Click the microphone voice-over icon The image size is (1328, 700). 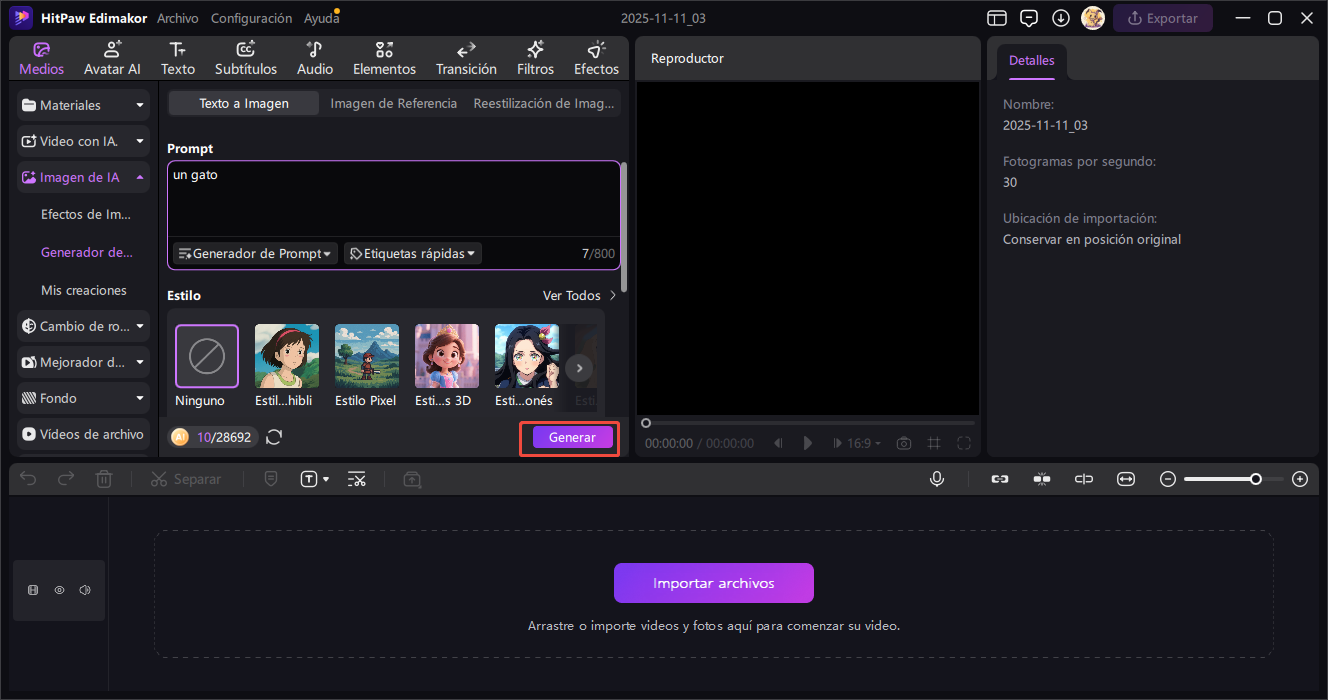937,479
